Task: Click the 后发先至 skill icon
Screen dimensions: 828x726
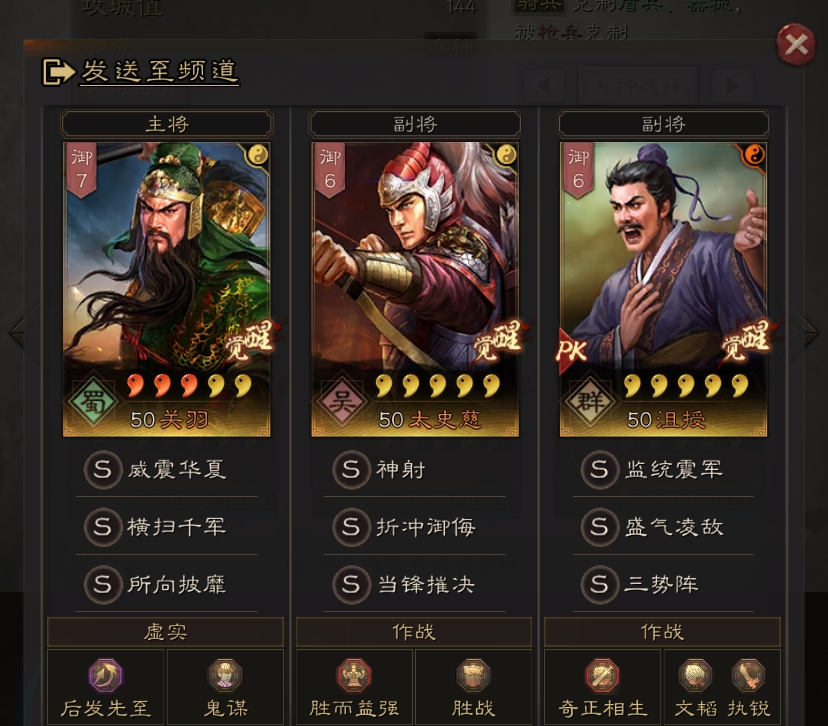Action: coord(106,675)
